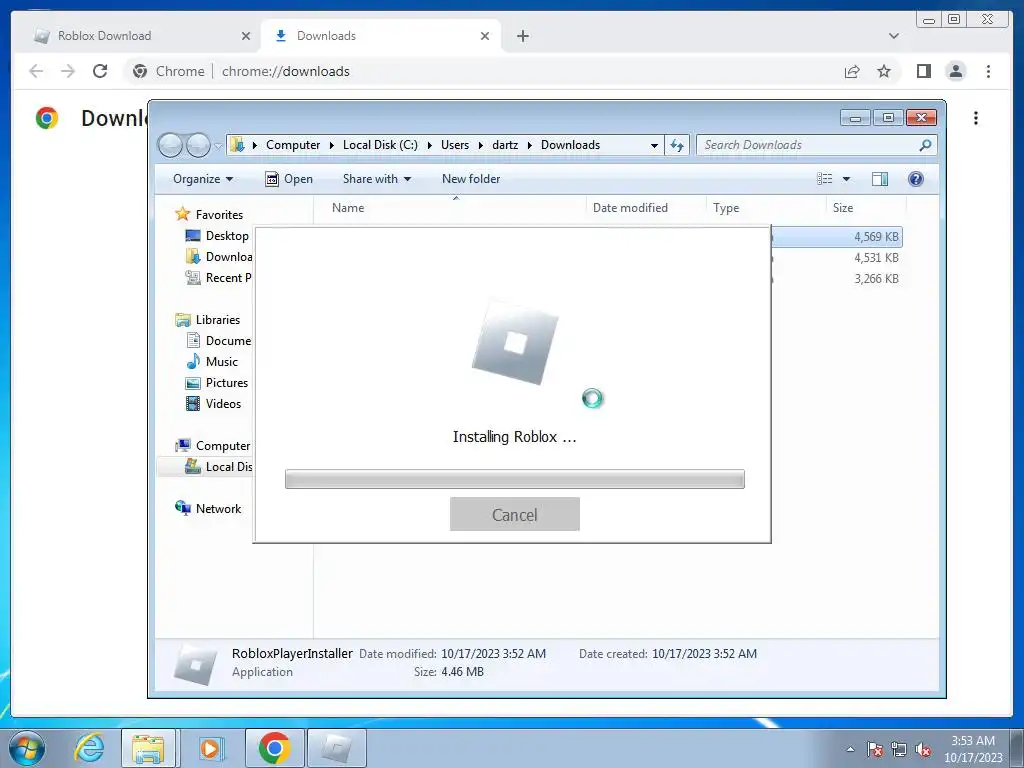The width and height of the screenshot is (1024, 768).
Task: Open Chrome three-dot main menu
Action: pyautogui.click(x=988, y=71)
